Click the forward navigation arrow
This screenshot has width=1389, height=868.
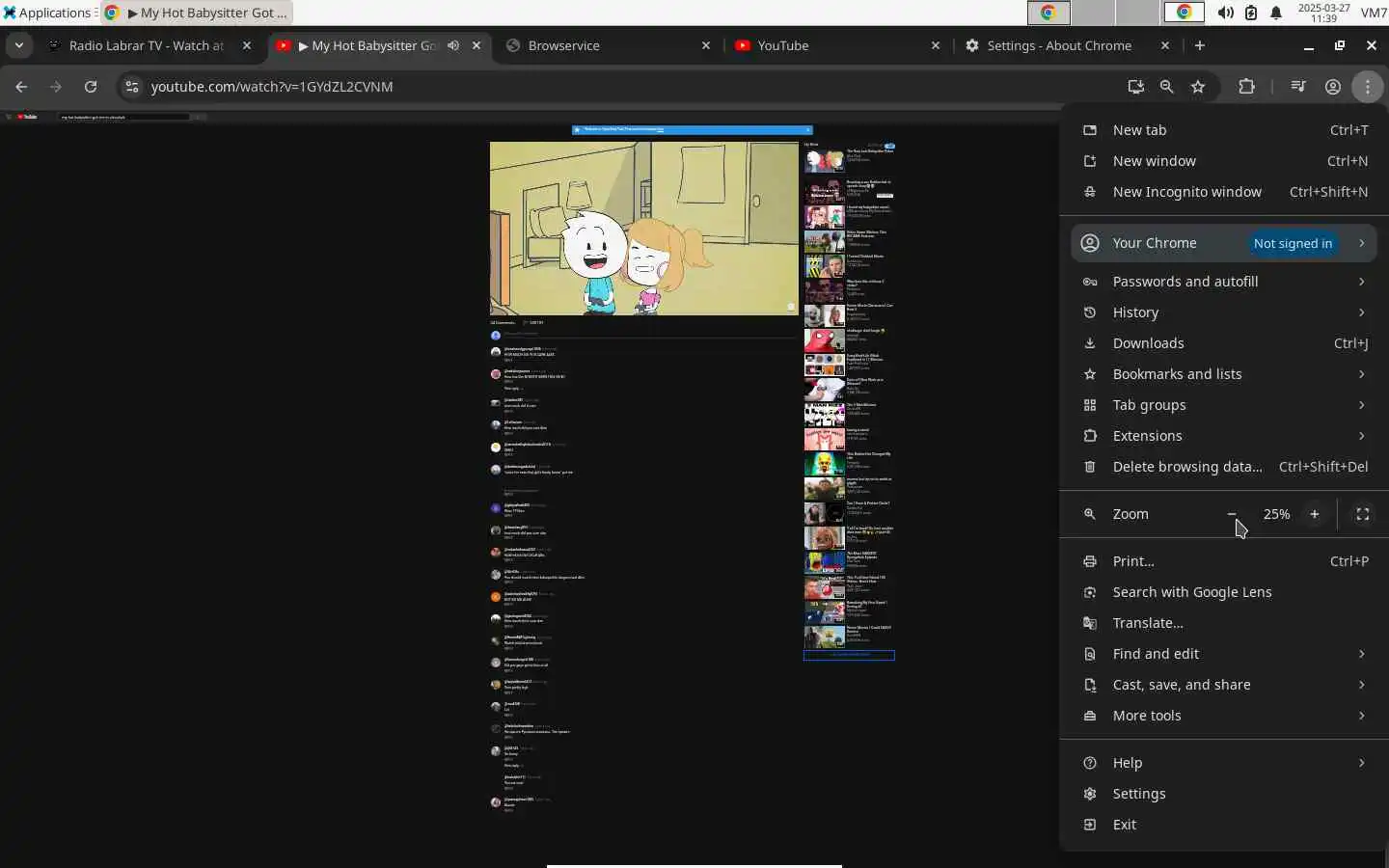[56, 87]
